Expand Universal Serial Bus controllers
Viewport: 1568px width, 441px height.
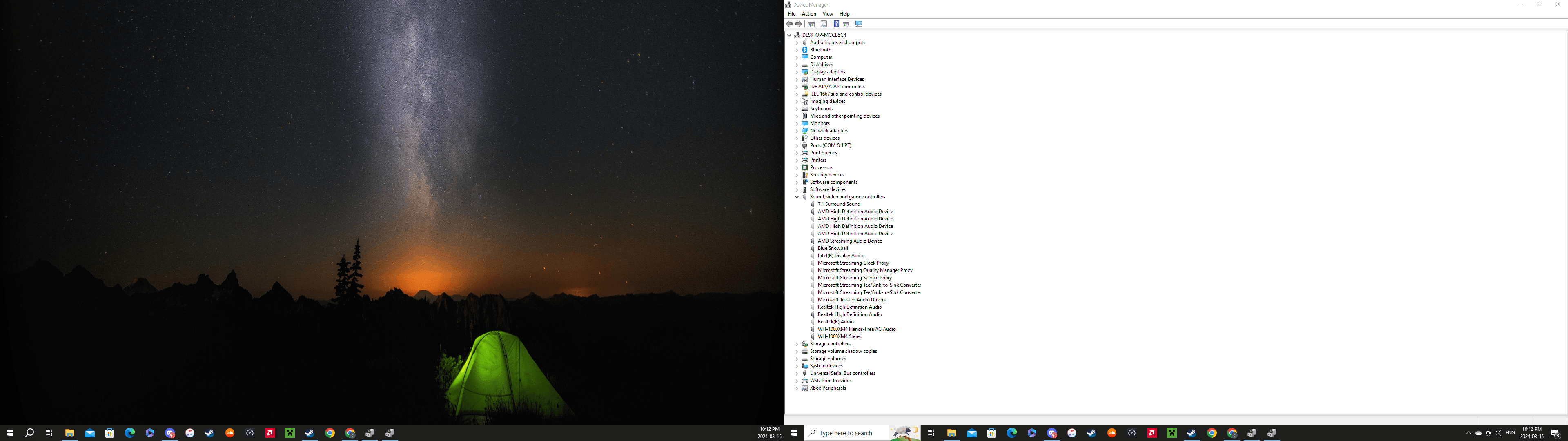pos(797,373)
